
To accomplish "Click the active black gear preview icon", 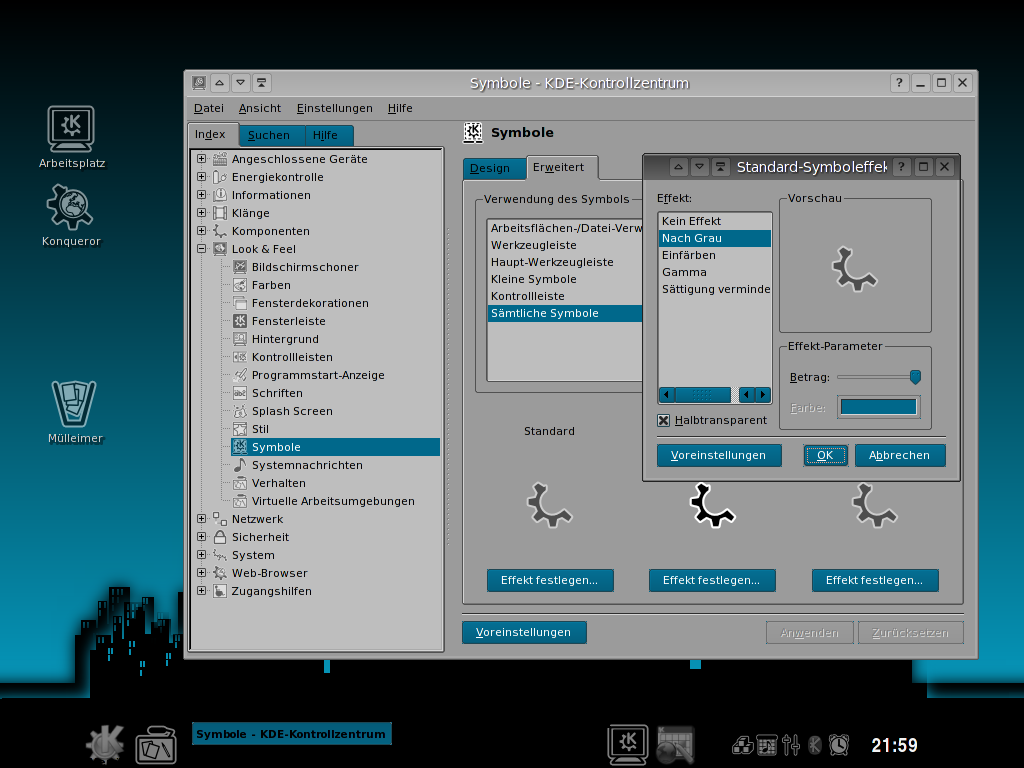I will tap(712, 505).
